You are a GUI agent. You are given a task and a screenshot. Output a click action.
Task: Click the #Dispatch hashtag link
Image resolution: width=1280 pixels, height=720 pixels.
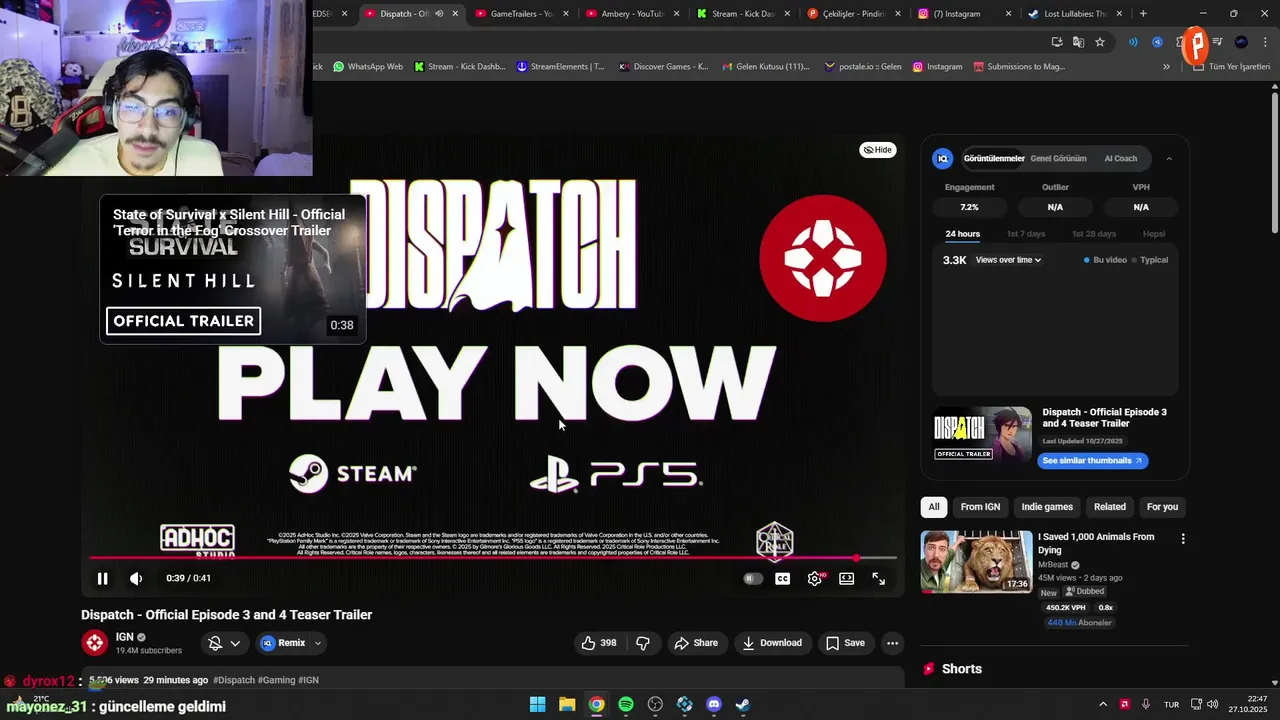point(234,680)
